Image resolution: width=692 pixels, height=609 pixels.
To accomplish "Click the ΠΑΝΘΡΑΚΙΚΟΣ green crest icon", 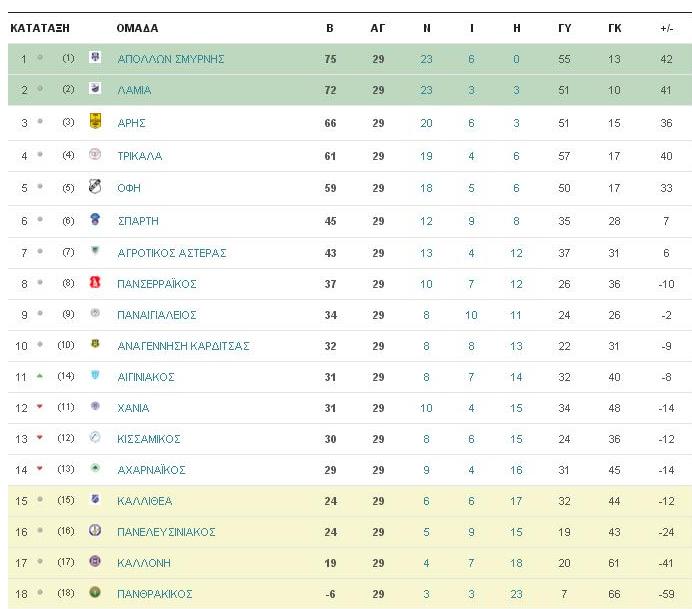I will [x=95, y=592].
